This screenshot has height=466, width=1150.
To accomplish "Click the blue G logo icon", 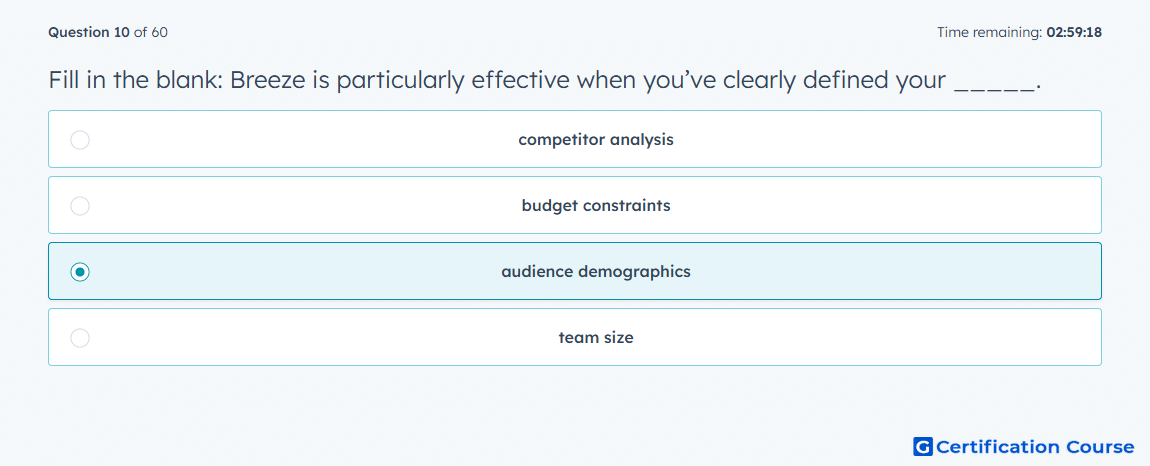I will pos(923,446).
